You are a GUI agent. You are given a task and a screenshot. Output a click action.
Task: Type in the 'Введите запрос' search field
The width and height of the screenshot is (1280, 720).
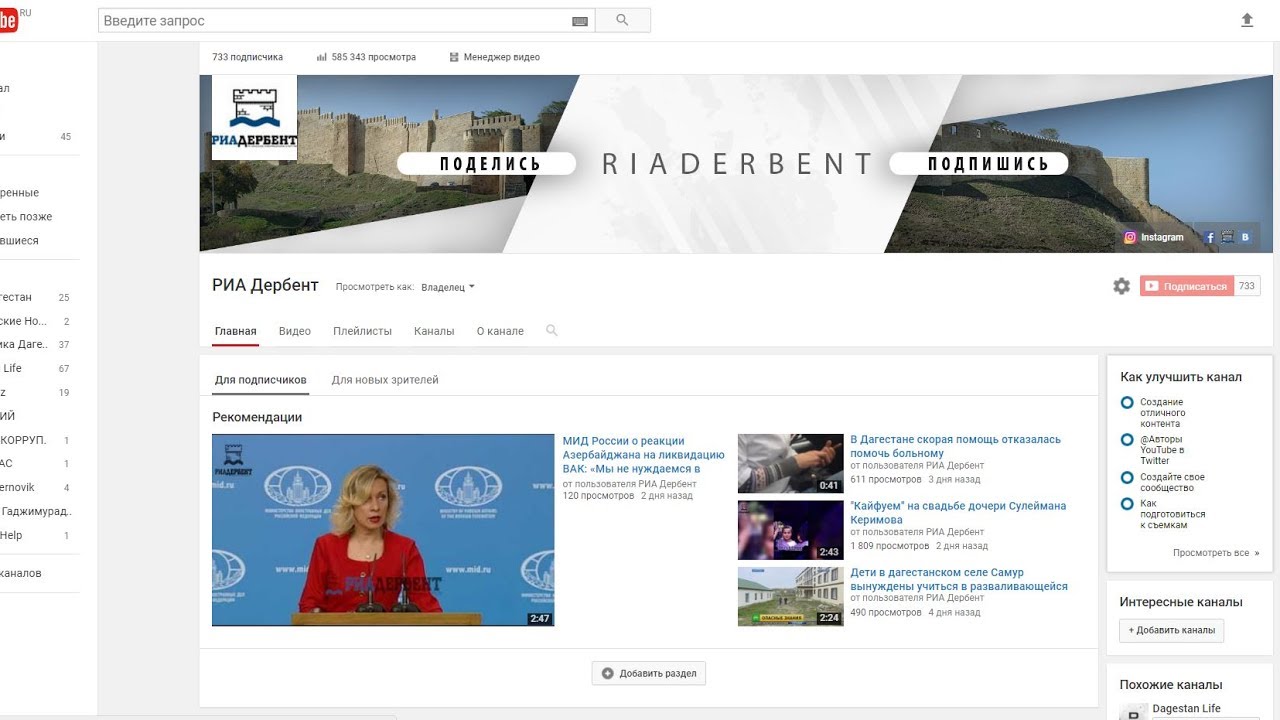[335, 21]
